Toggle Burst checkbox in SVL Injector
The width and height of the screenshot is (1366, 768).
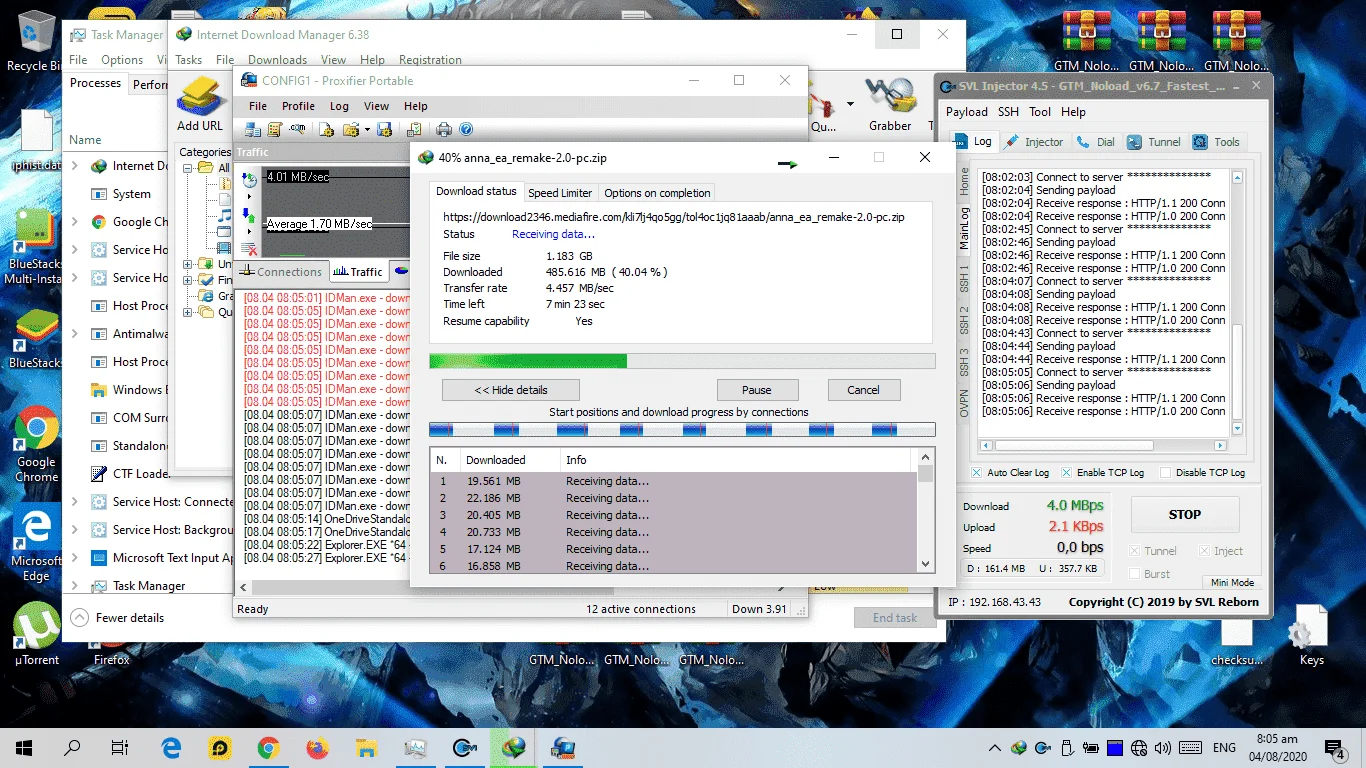pyautogui.click(x=1133, y=574)
